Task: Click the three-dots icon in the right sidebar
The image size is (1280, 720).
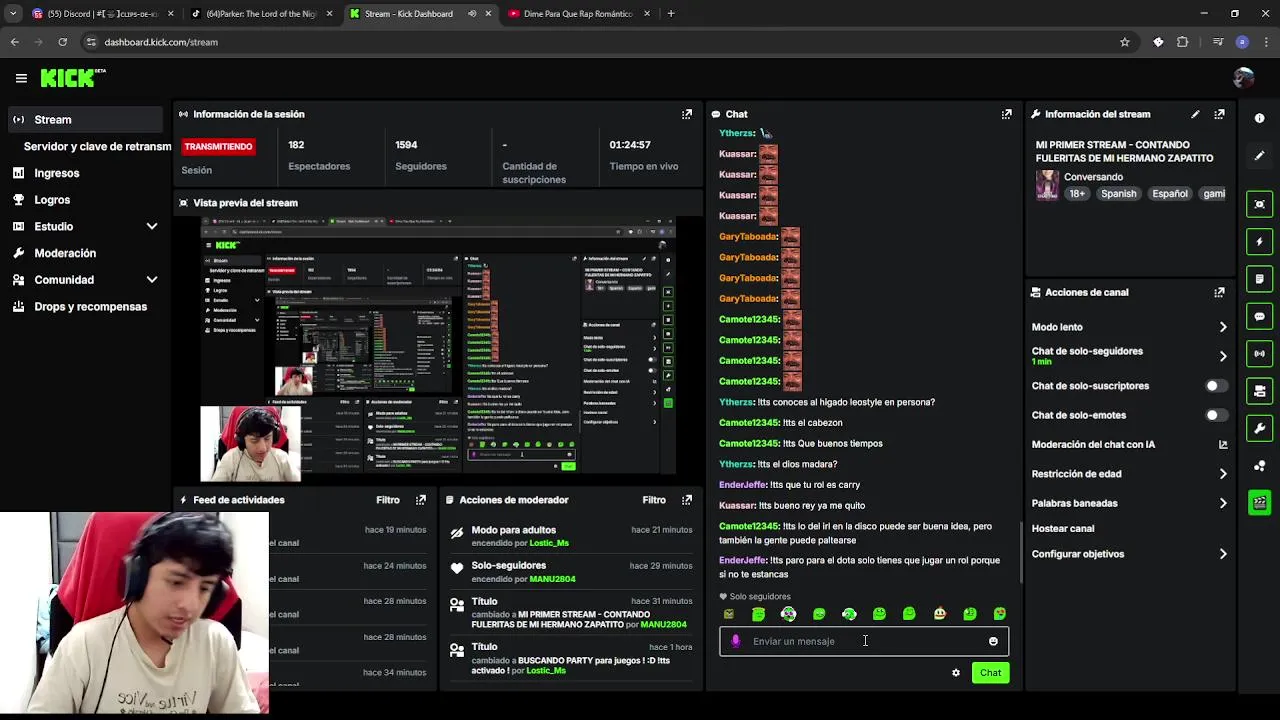Action: (x=1259, y=466)
